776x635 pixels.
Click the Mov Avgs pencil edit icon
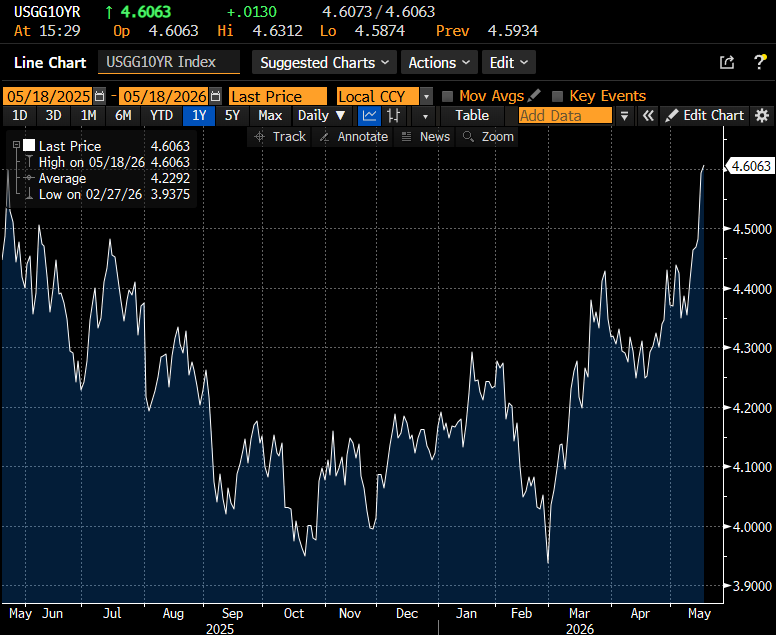tap(534, 95)
